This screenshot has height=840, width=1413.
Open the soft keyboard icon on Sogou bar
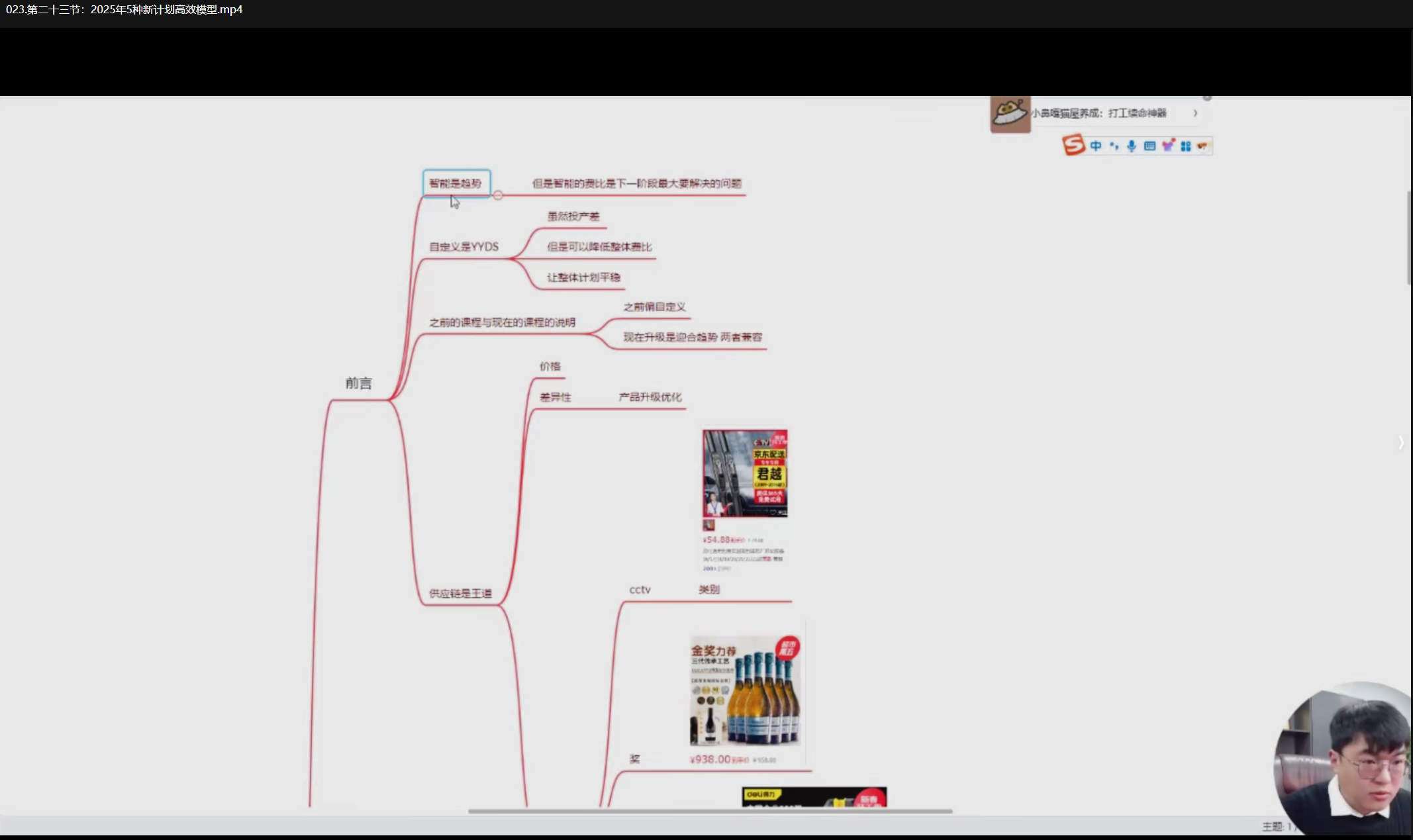1149,146
